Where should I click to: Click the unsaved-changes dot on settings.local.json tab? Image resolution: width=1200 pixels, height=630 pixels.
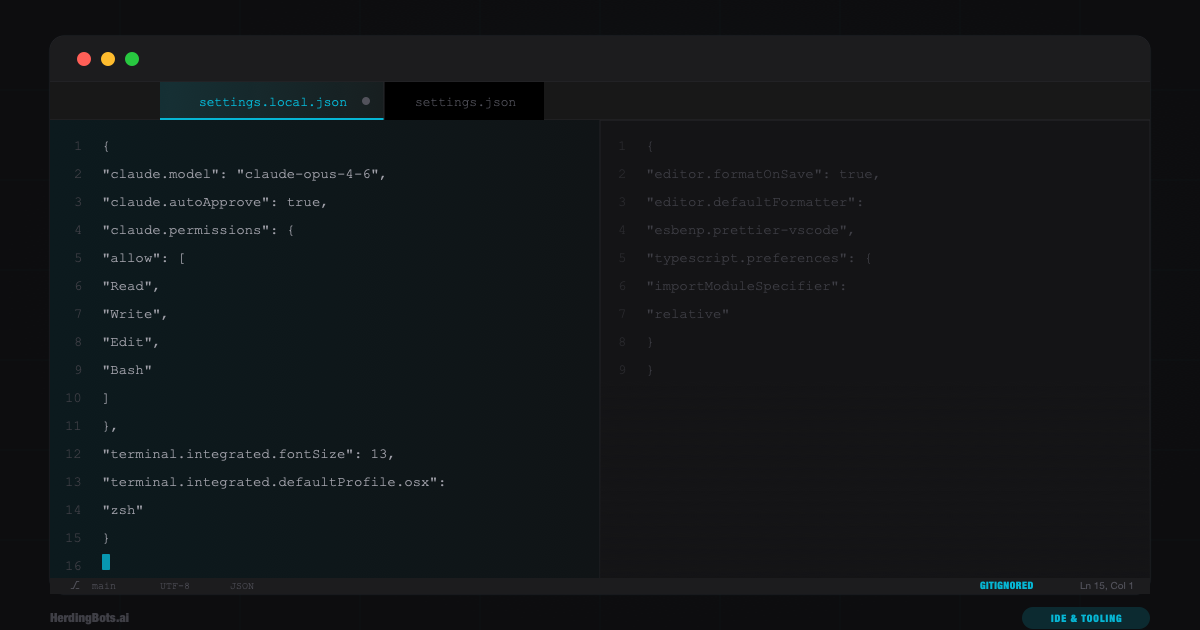click(x=366, y=101)
